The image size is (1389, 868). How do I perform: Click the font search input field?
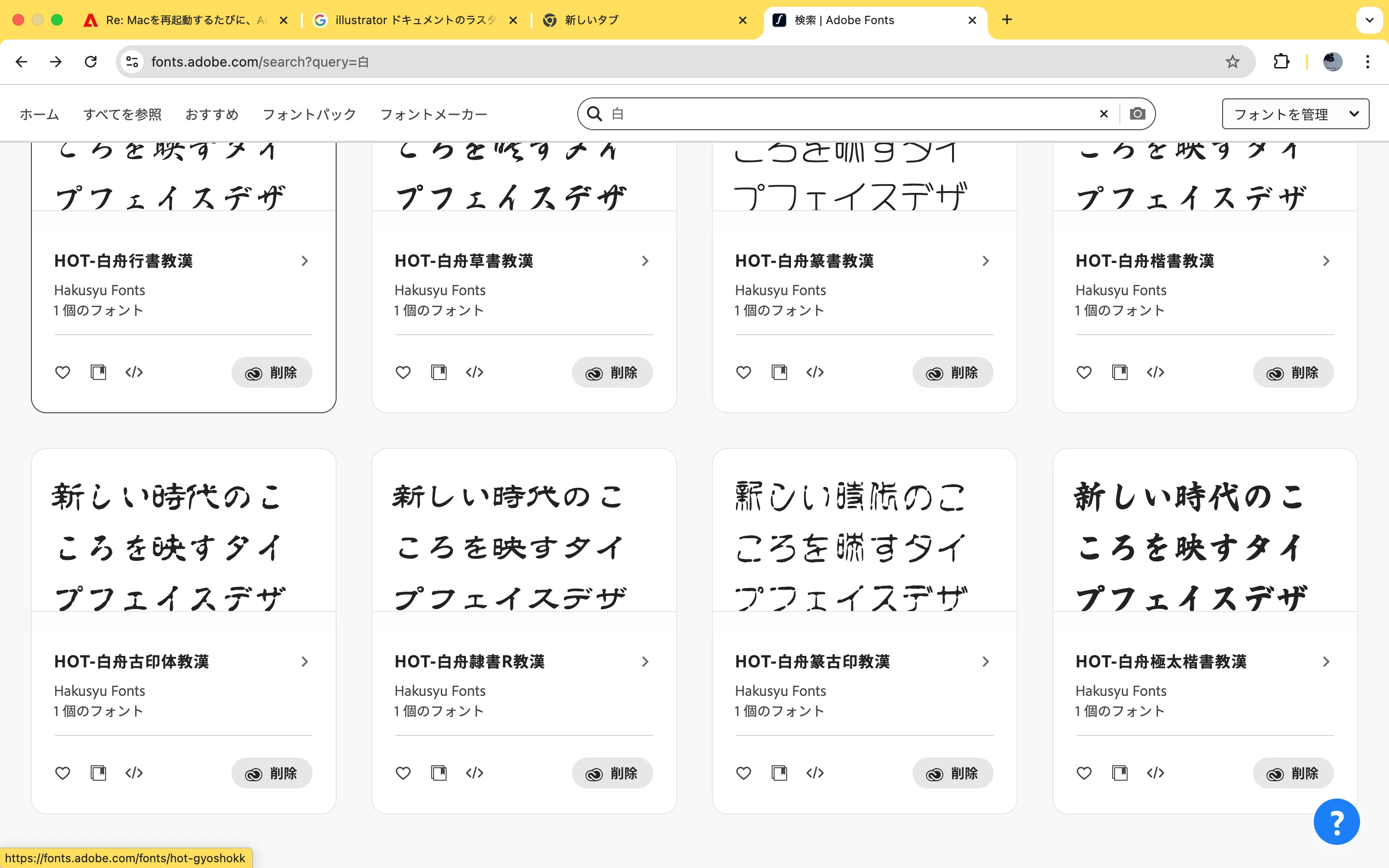849,114
